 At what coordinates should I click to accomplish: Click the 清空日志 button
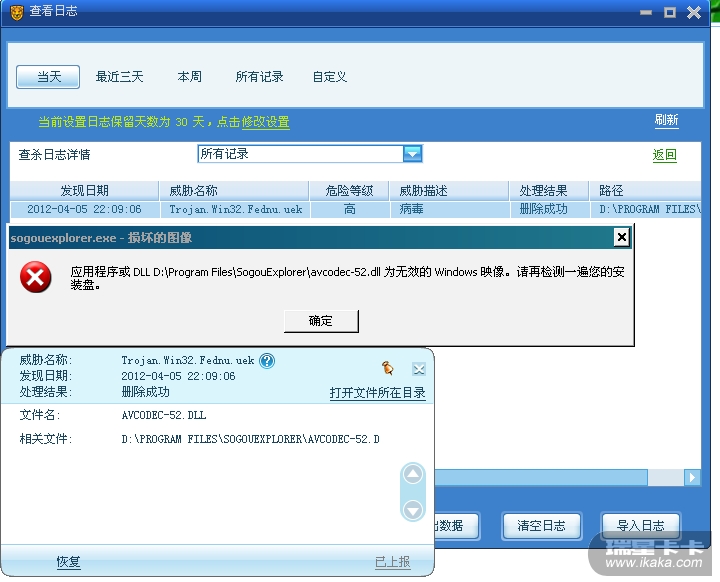coord(542,525)
